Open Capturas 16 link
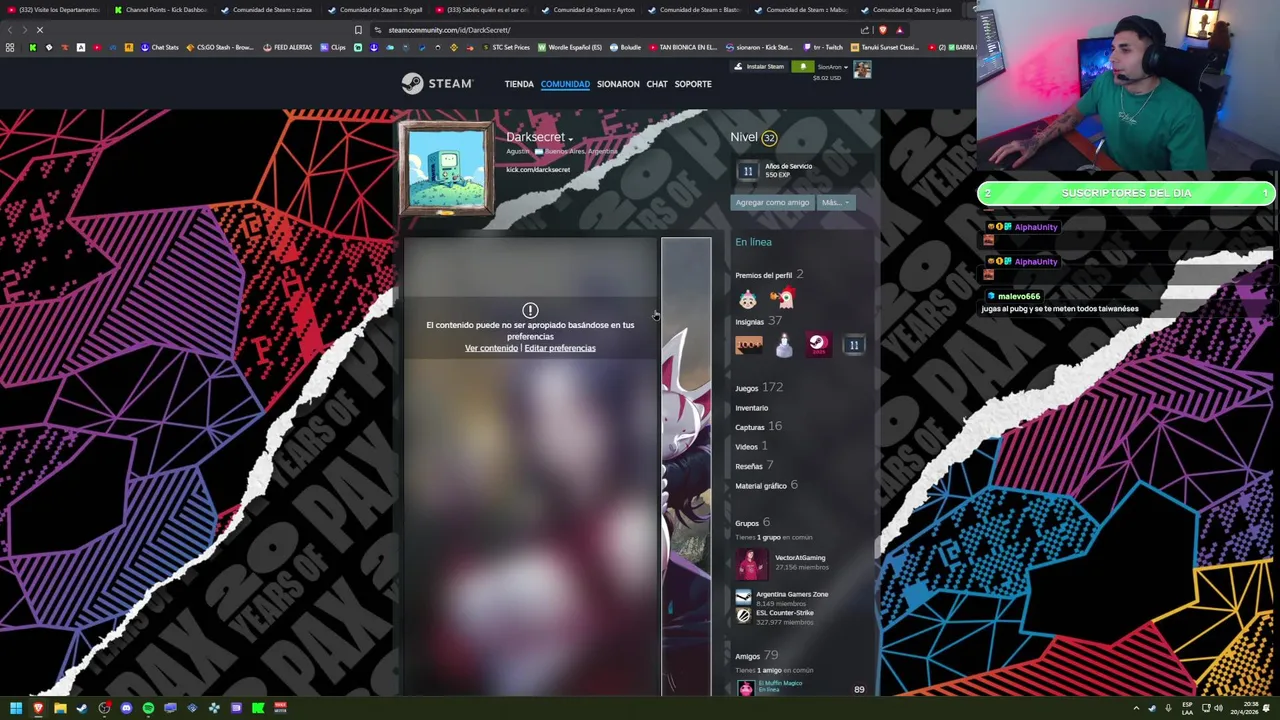Viewport: 1280px width, 720px height. click(x=758, y=427)
